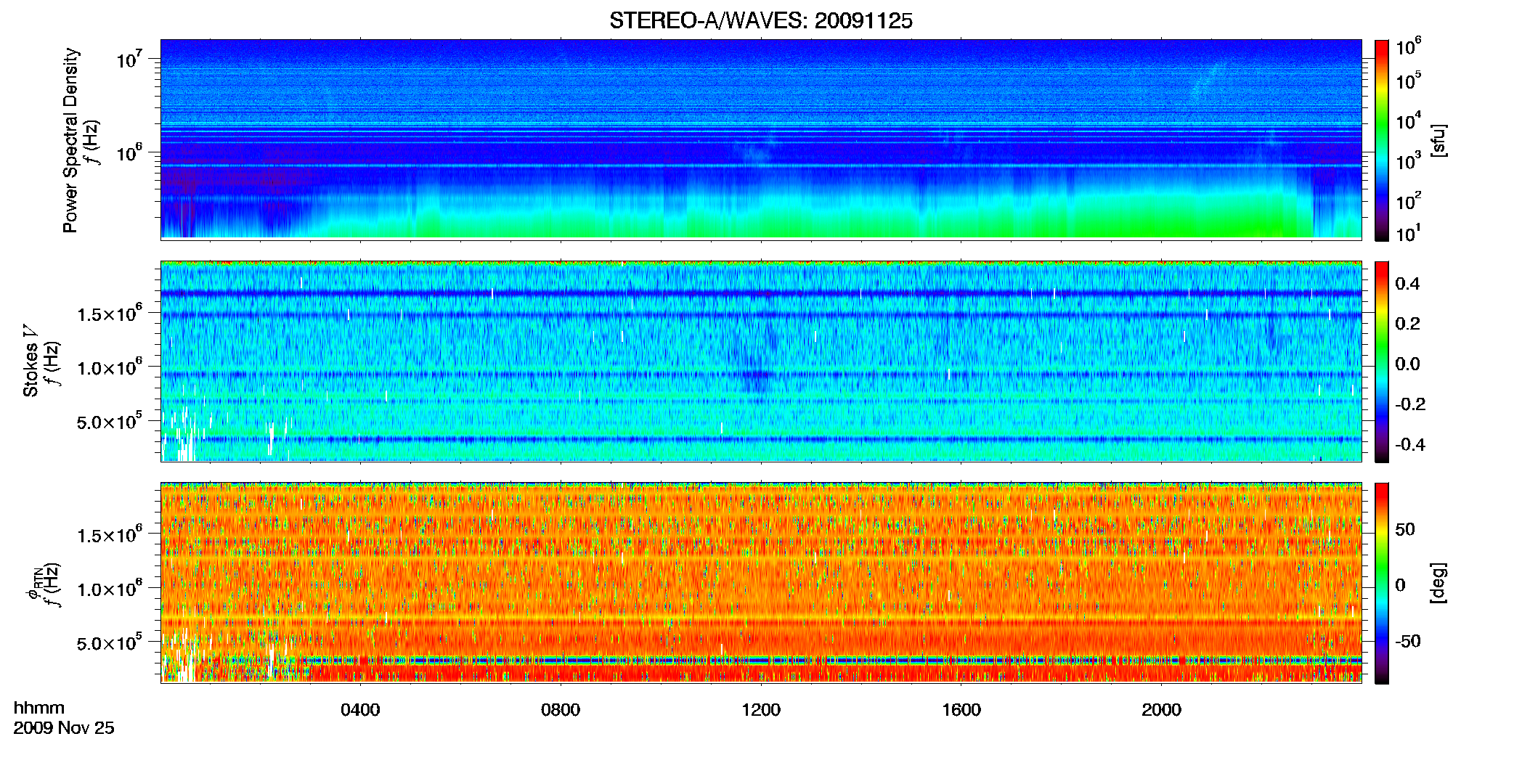Click the top panel 10^7 frequency tick label
The height and width of the screenshot is (784, 1522).
129,59
